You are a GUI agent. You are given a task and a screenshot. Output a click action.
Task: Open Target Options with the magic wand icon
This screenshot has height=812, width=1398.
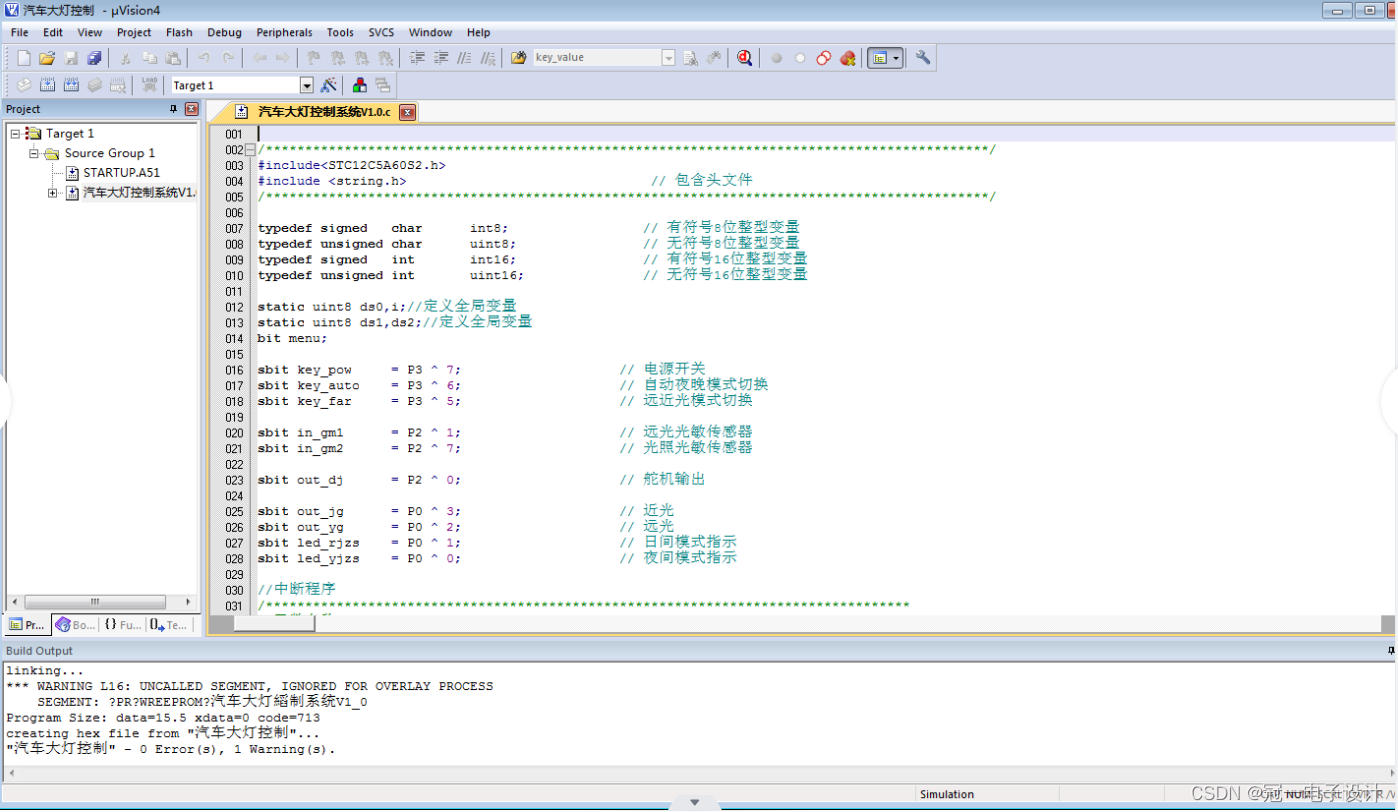[329, 85]
